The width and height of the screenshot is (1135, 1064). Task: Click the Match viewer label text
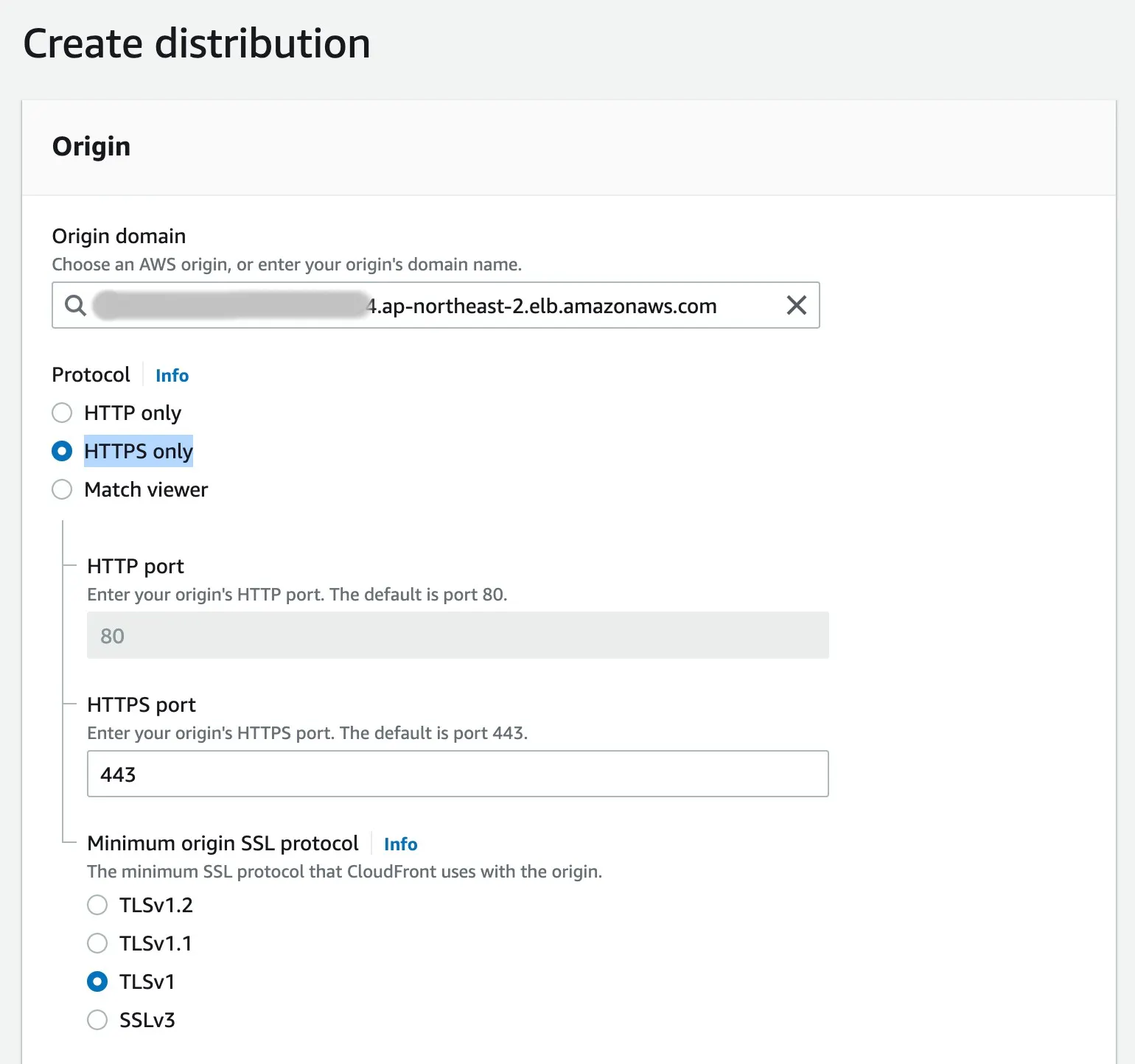(146, 489)
